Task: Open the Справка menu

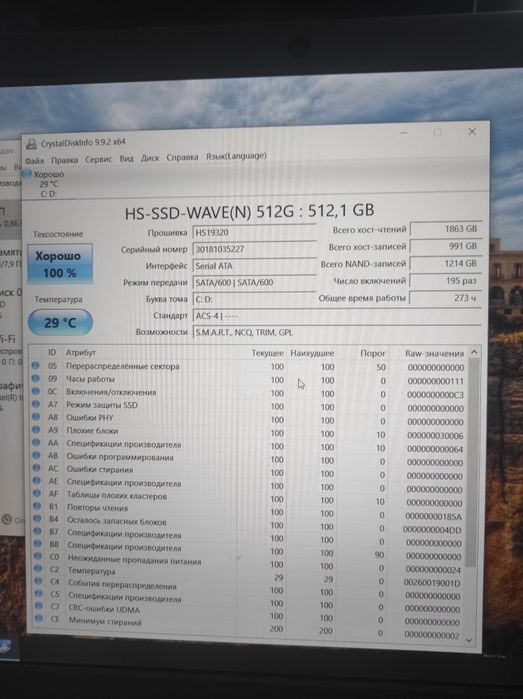Action: pos(182,157)
